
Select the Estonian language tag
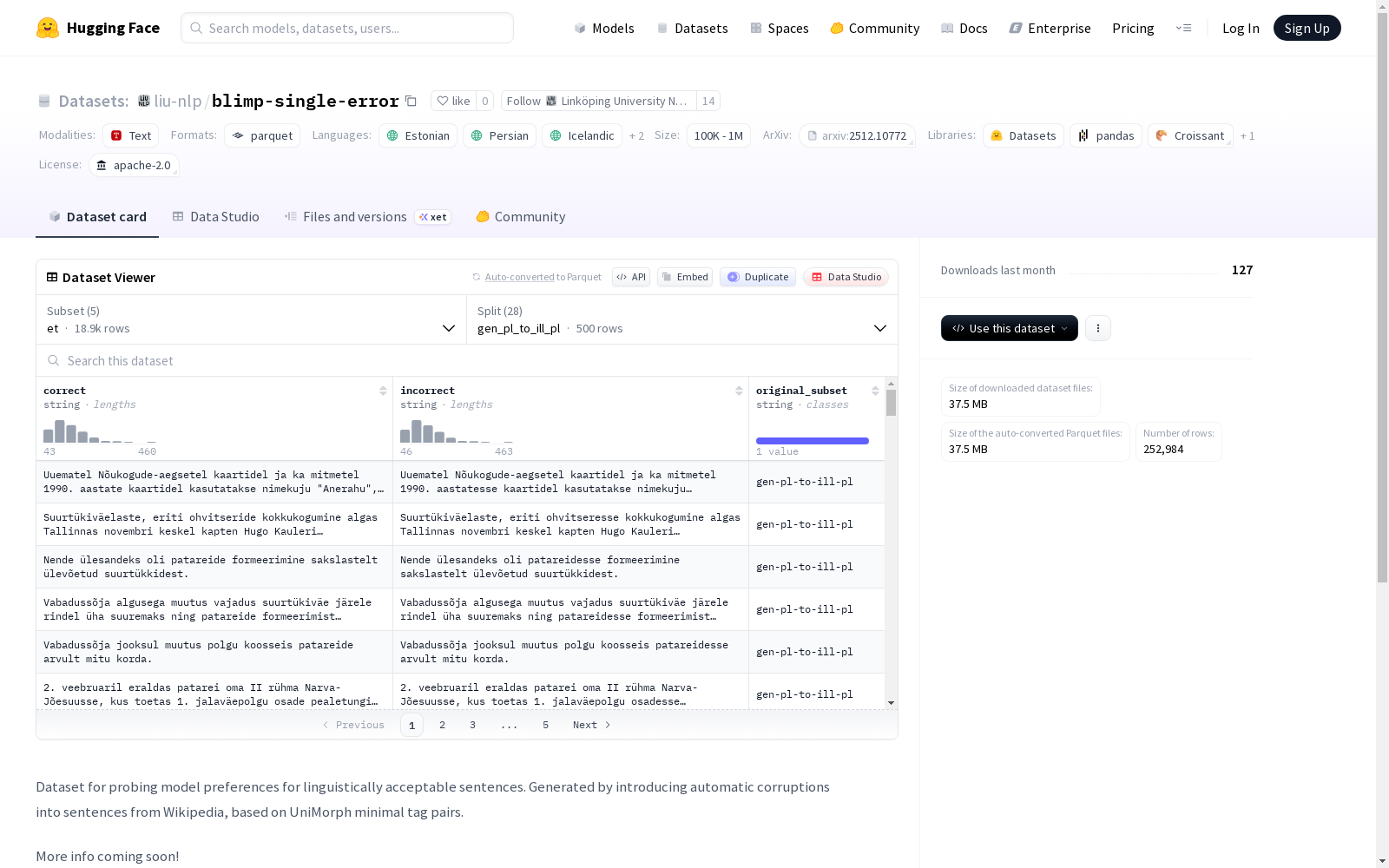pos(418,135)
